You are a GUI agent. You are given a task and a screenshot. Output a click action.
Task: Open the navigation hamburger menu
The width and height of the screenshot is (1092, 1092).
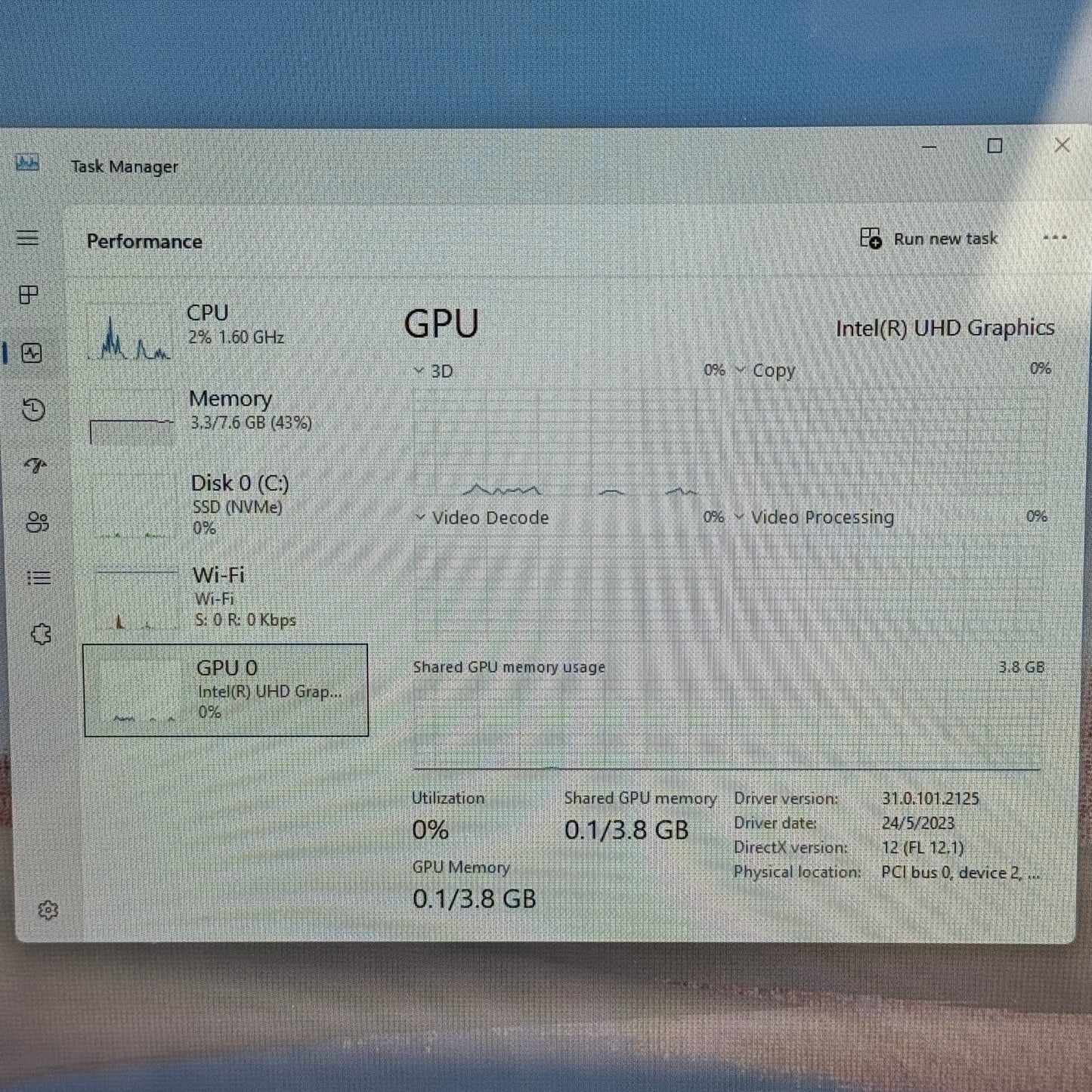(x=28, y=238)
